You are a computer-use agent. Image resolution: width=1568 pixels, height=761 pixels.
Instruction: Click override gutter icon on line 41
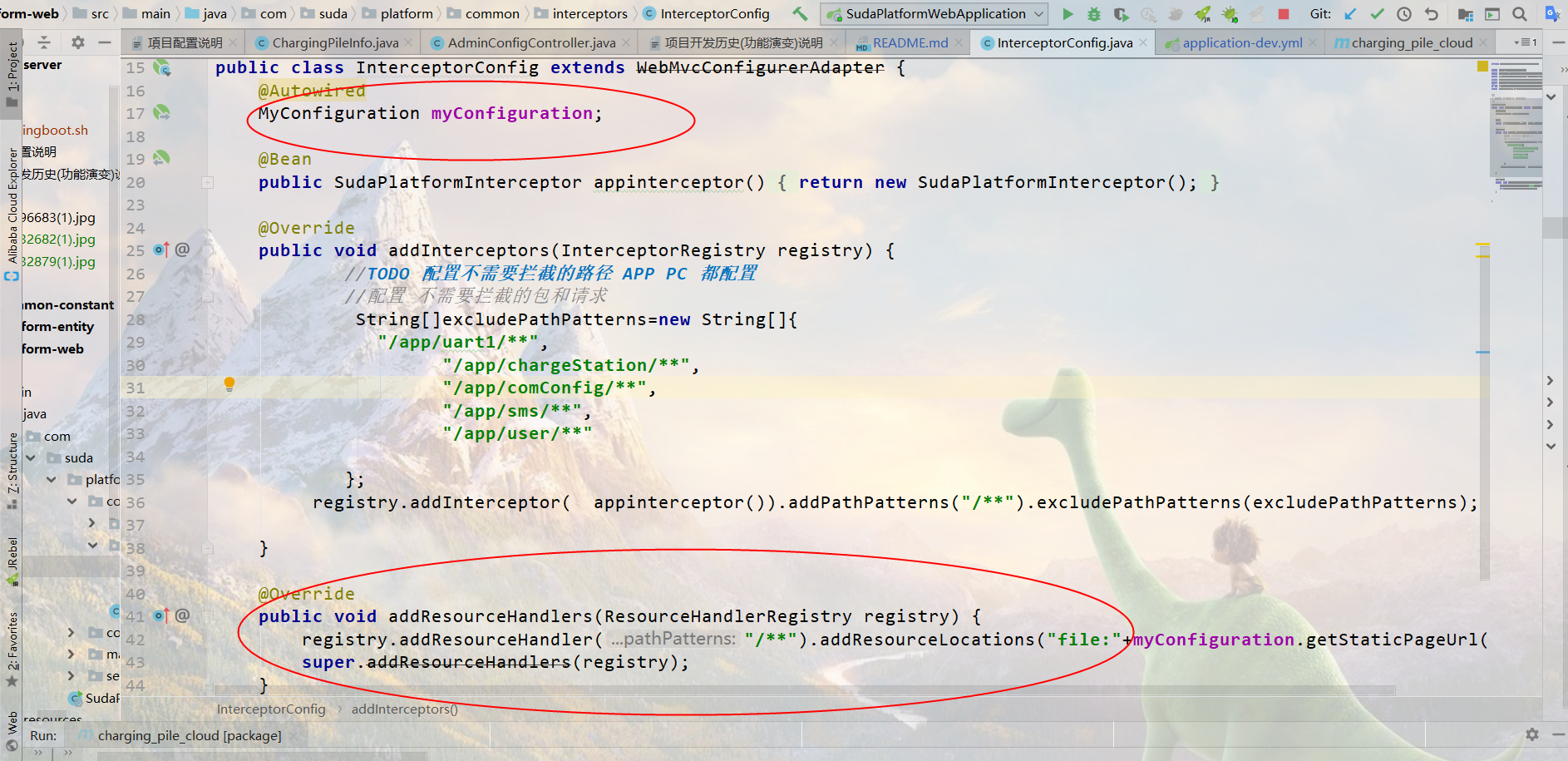coord(161,615)
